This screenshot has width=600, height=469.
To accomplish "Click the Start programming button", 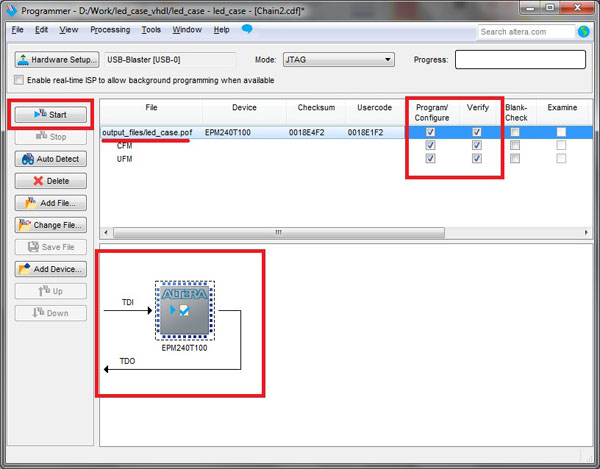I will (51, 114).
